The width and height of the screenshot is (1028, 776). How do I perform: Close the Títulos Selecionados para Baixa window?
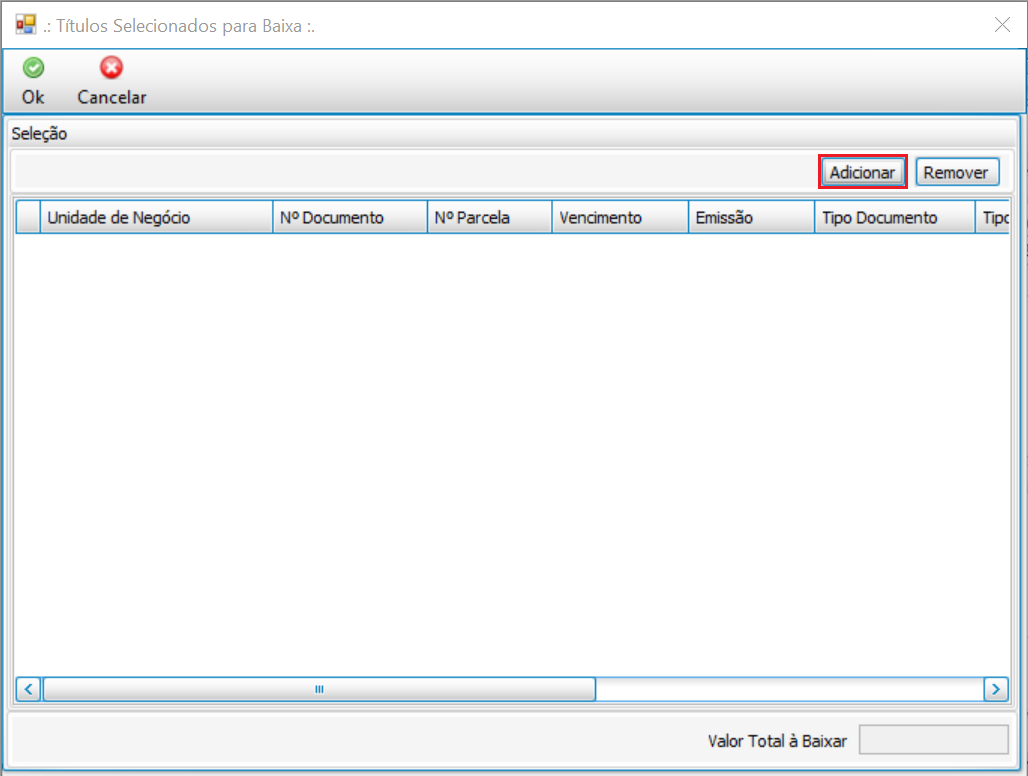[x=1002, y=25]
